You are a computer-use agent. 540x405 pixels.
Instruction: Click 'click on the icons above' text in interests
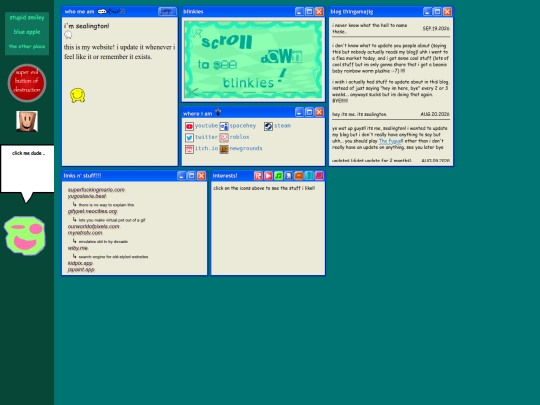pyautogui.click(x=264, y=188)
